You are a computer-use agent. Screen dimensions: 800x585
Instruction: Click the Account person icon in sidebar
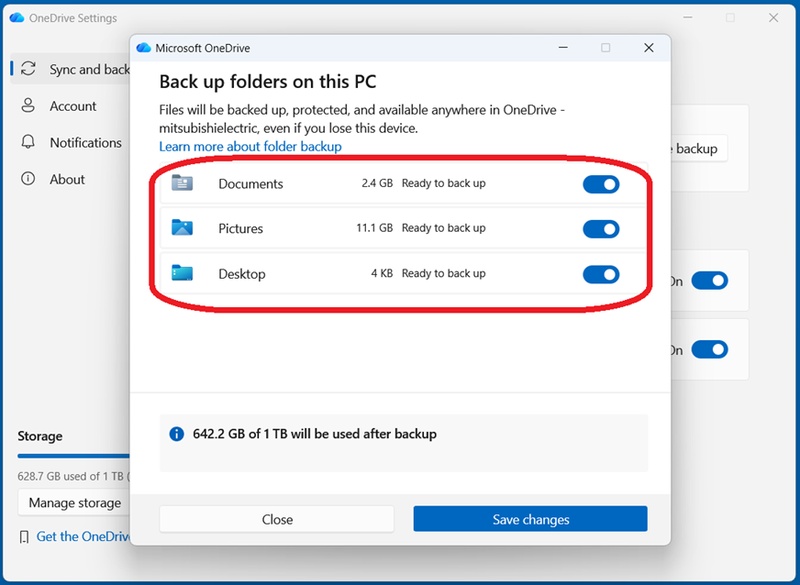[28, 106]
